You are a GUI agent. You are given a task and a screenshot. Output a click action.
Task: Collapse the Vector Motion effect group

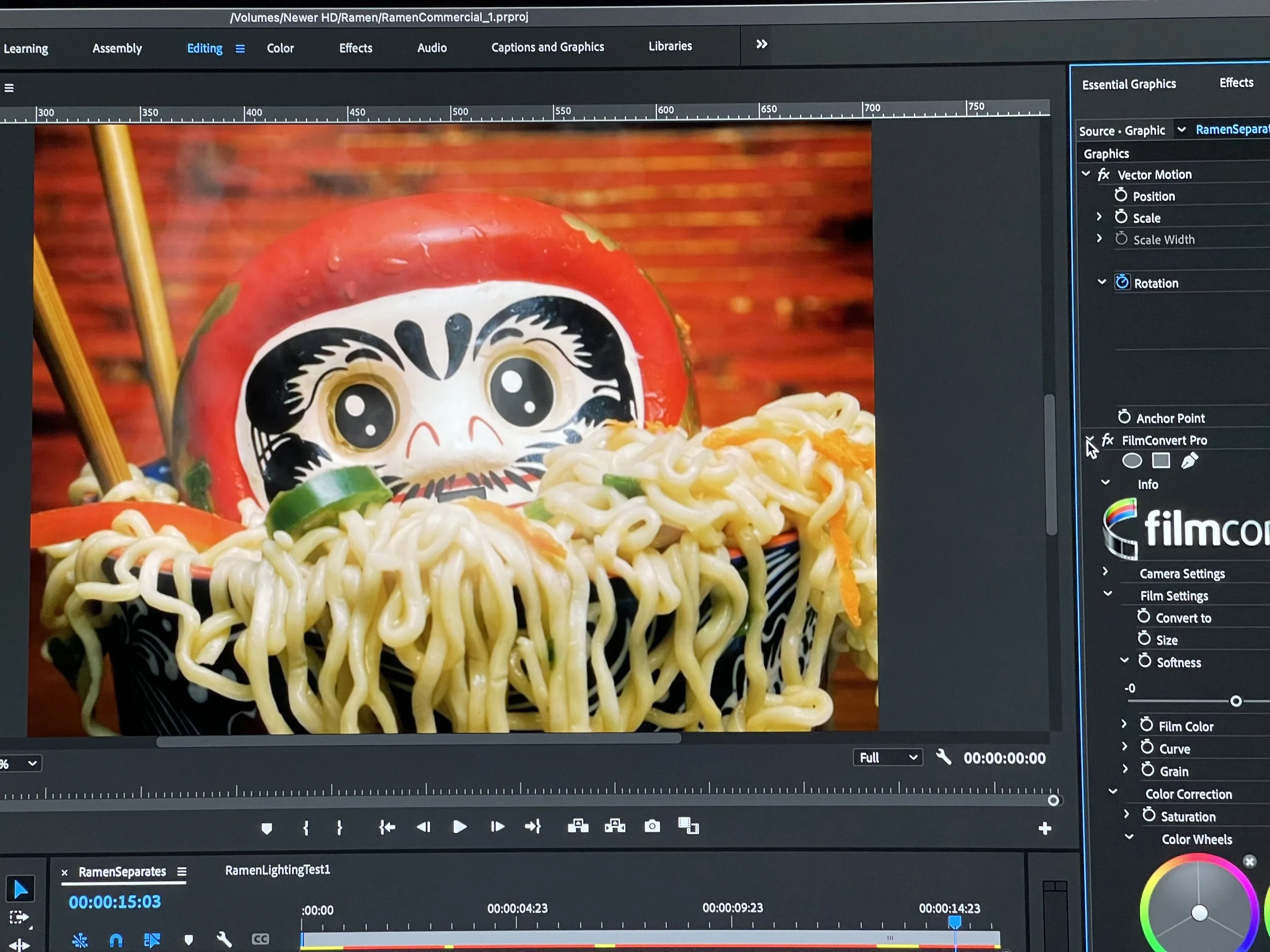(1086, 174)
